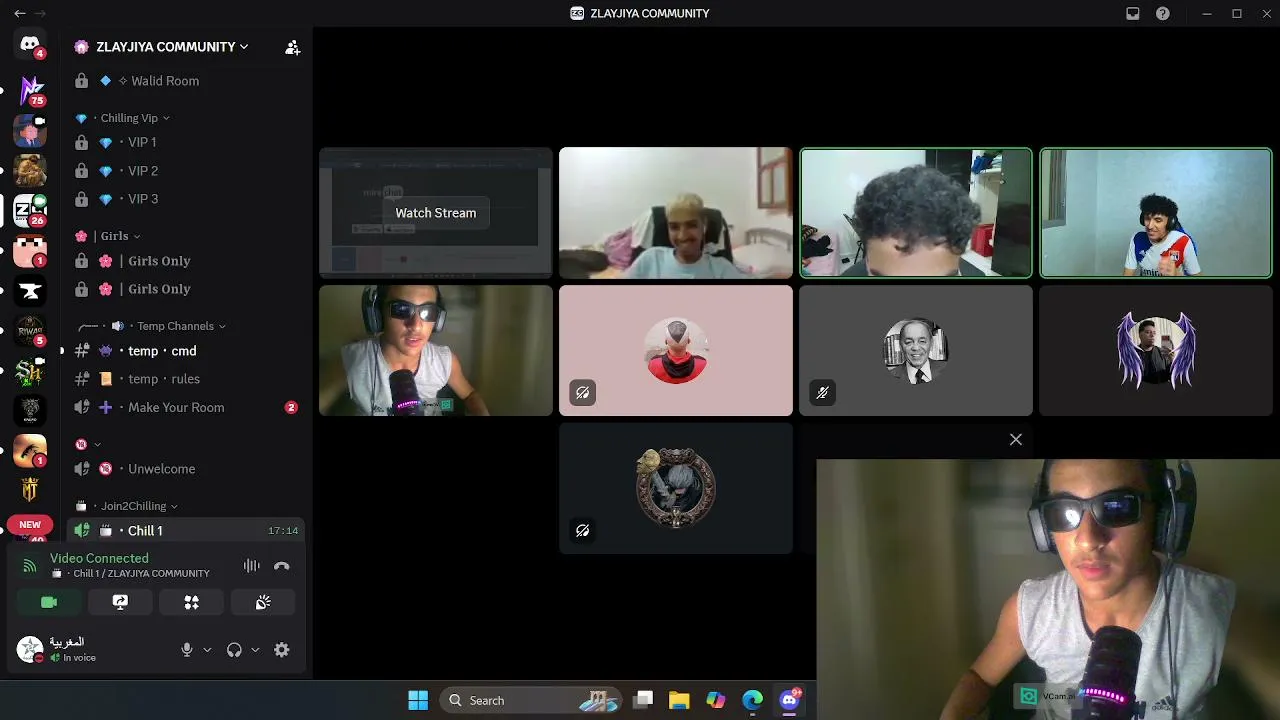This screenshot has height=720, width=1280.
Task: Click the user avatar in the user panel
Action: tap(30, 650)
